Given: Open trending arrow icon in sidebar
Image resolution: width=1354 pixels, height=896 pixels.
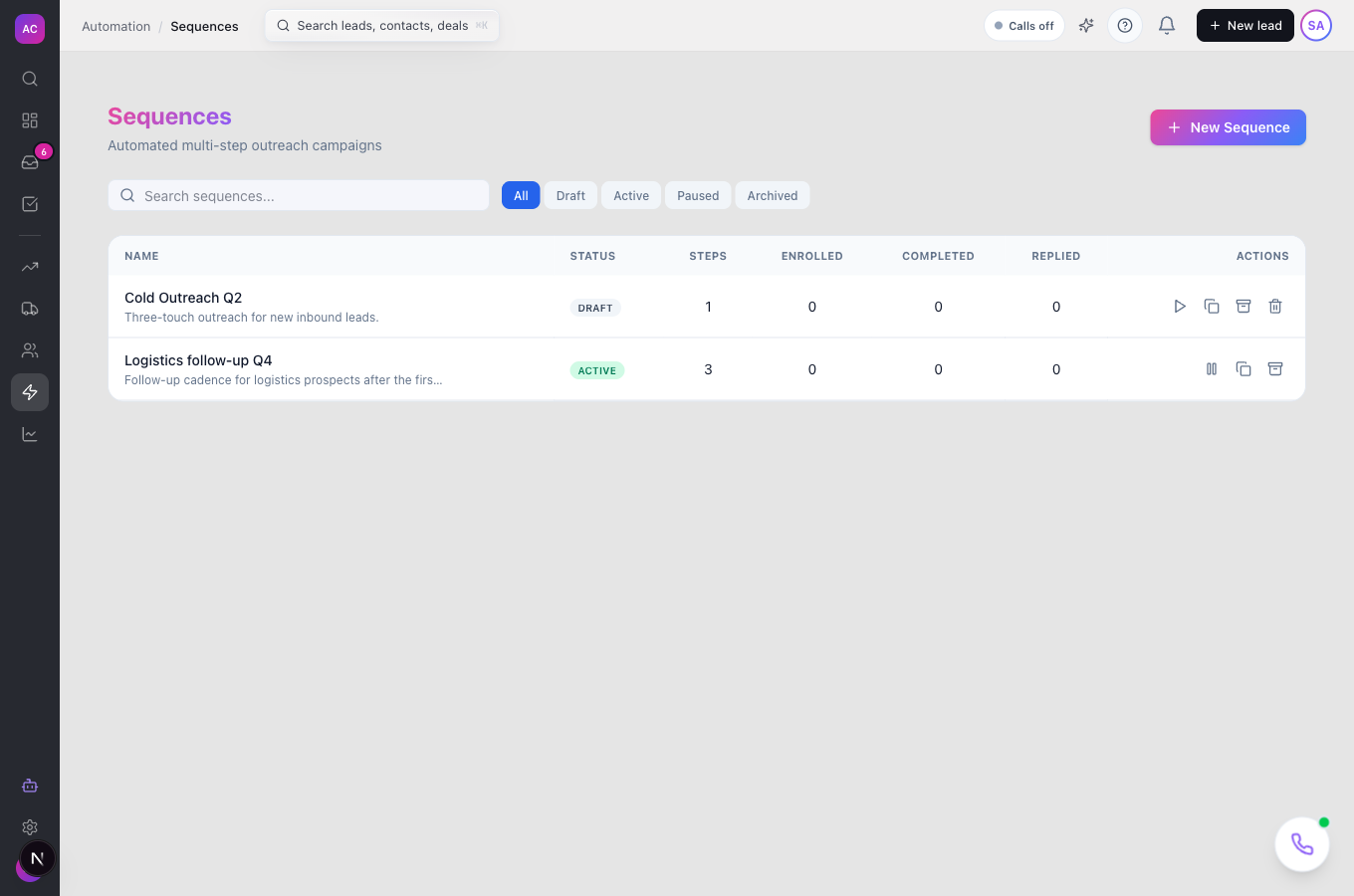Looking at the screenshot, I should pyautogui.click(x=30, y=267).
